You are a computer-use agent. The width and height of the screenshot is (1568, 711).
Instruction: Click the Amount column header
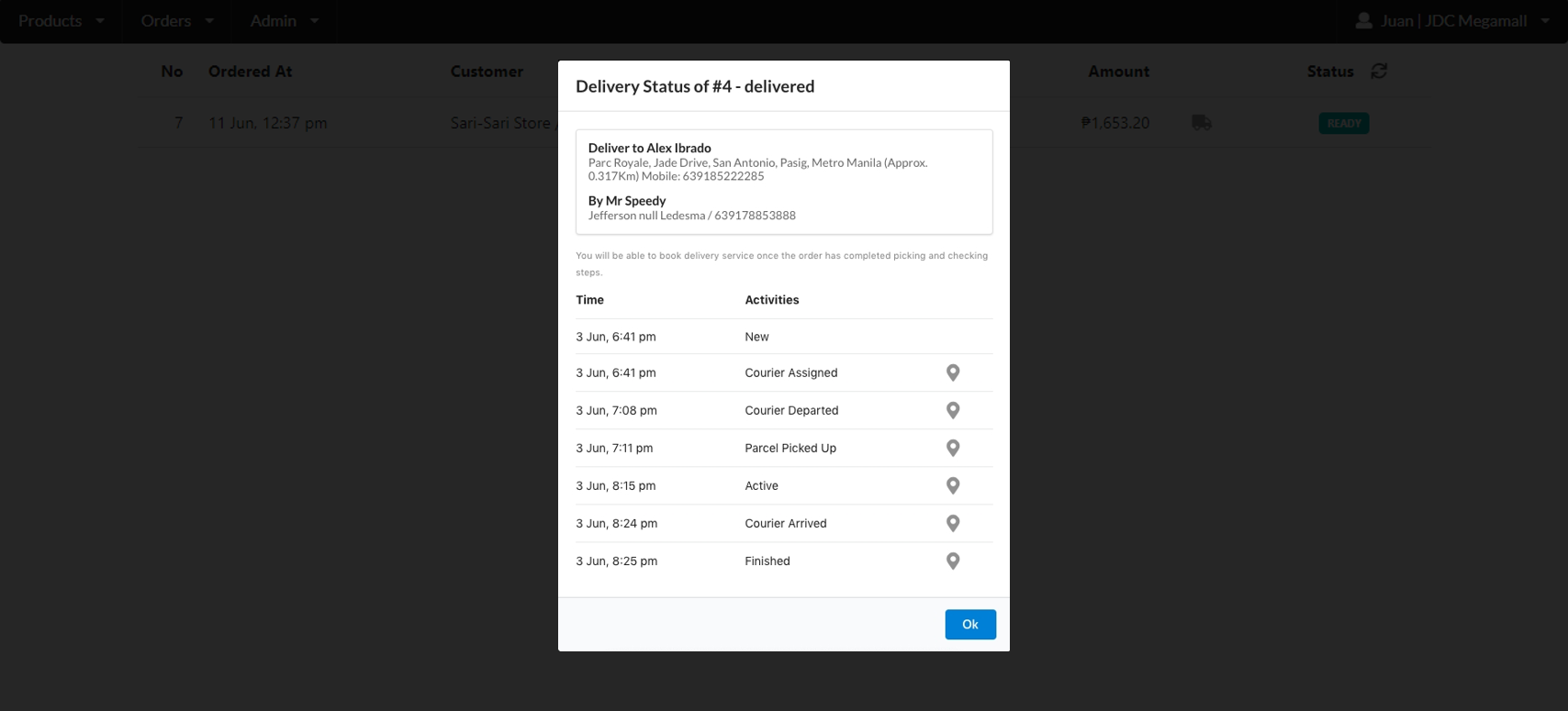coord(1118,72)
